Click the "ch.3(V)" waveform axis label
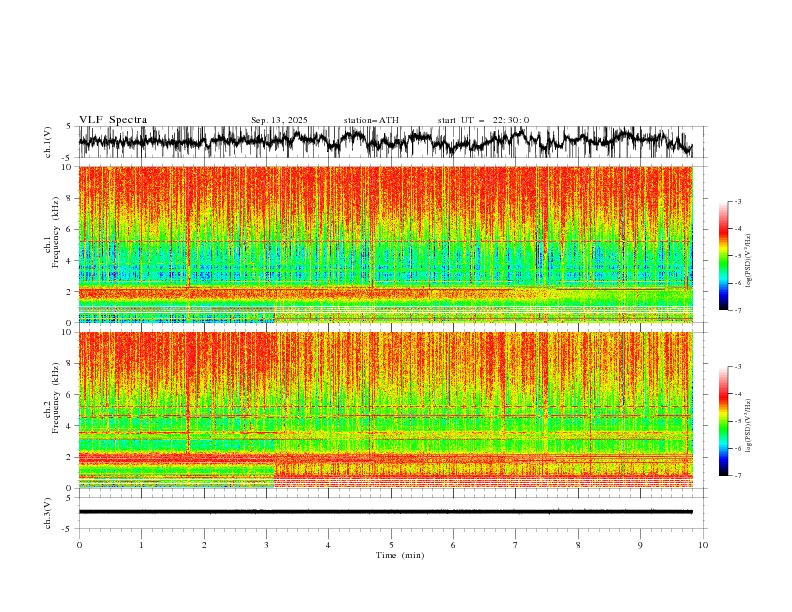The width and height of the screenshot is (792, 612). [x=48, y=513]
